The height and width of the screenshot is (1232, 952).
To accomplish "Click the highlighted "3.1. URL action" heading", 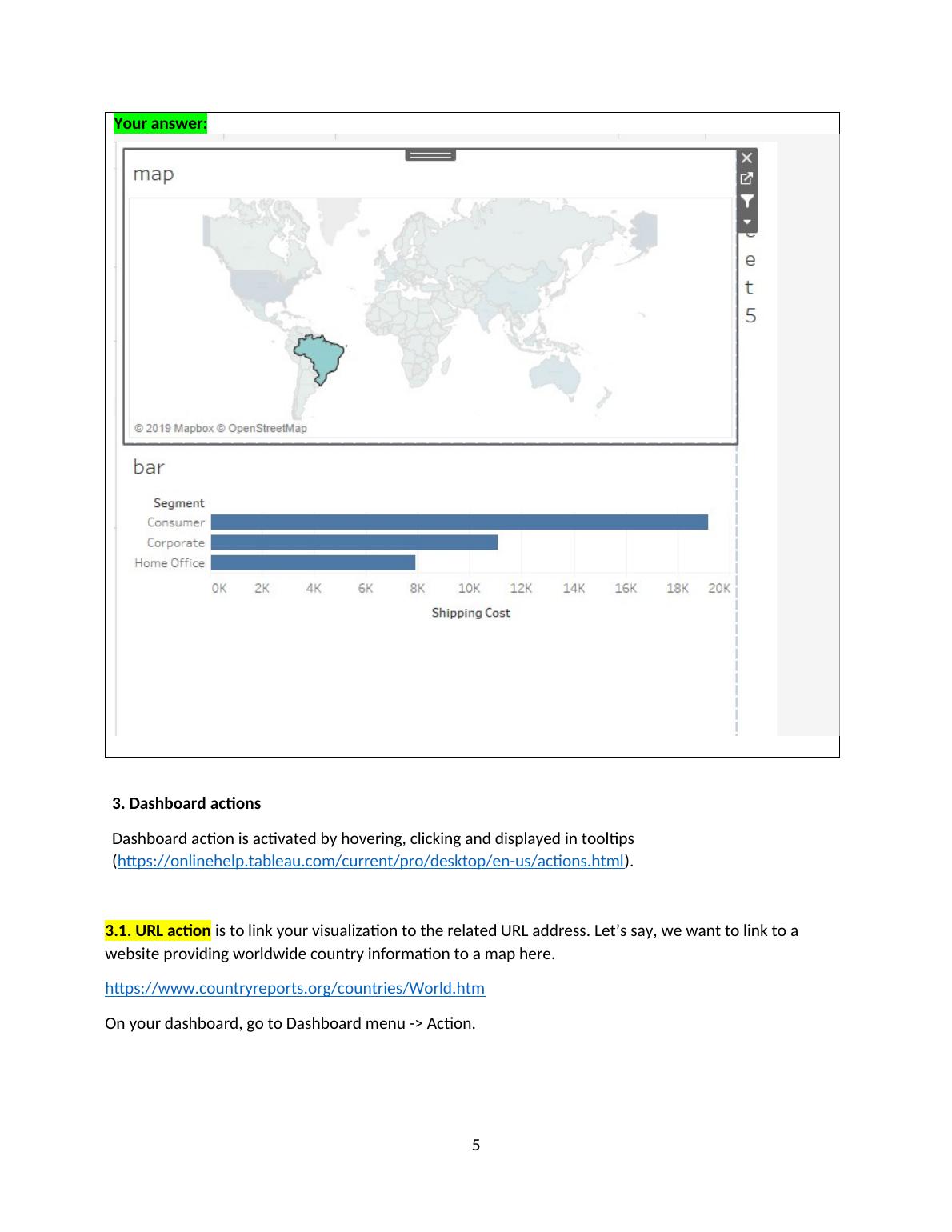I will (158, 931).
